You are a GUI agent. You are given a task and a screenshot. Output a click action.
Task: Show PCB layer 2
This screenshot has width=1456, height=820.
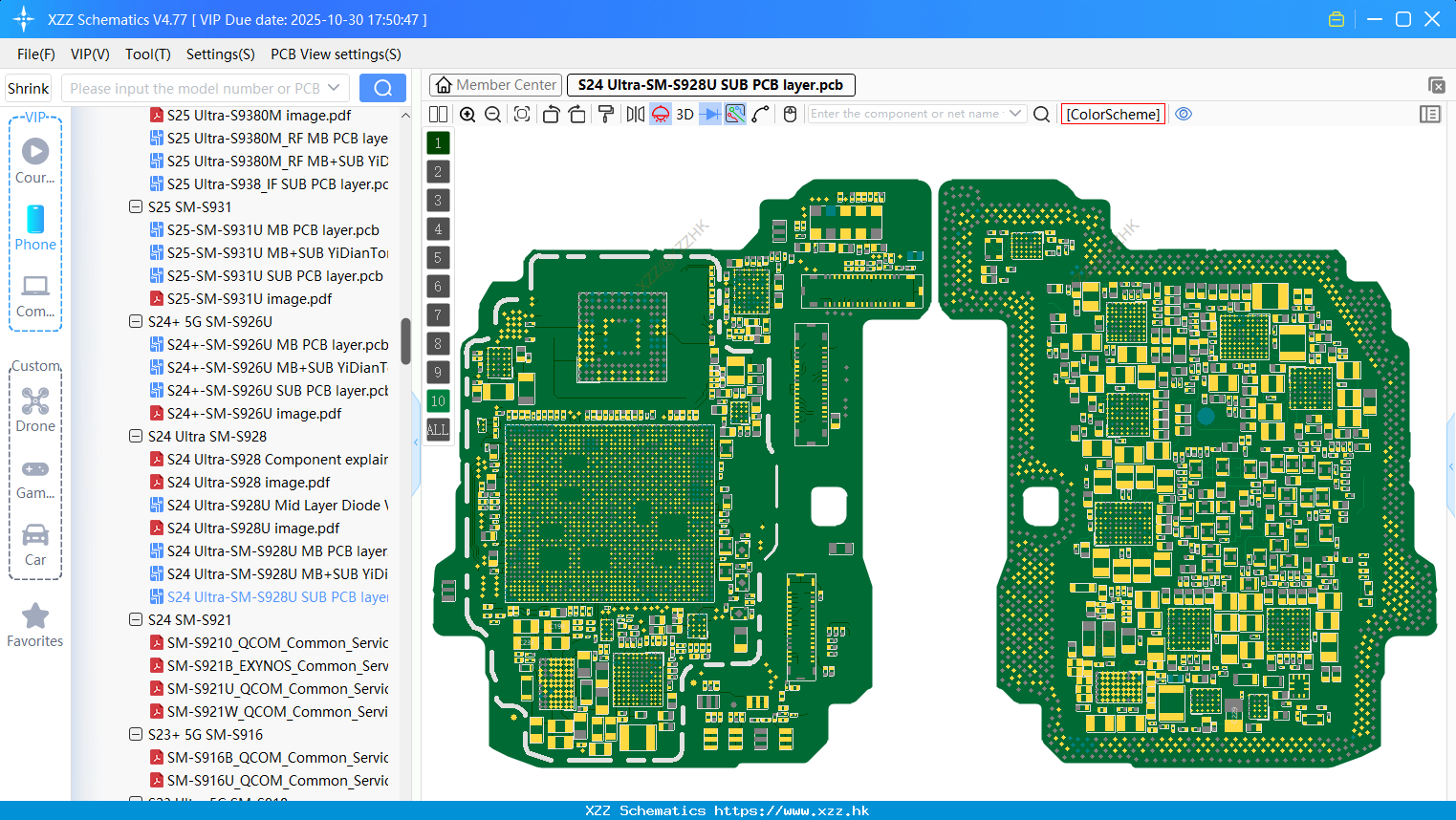pos(438,172)
